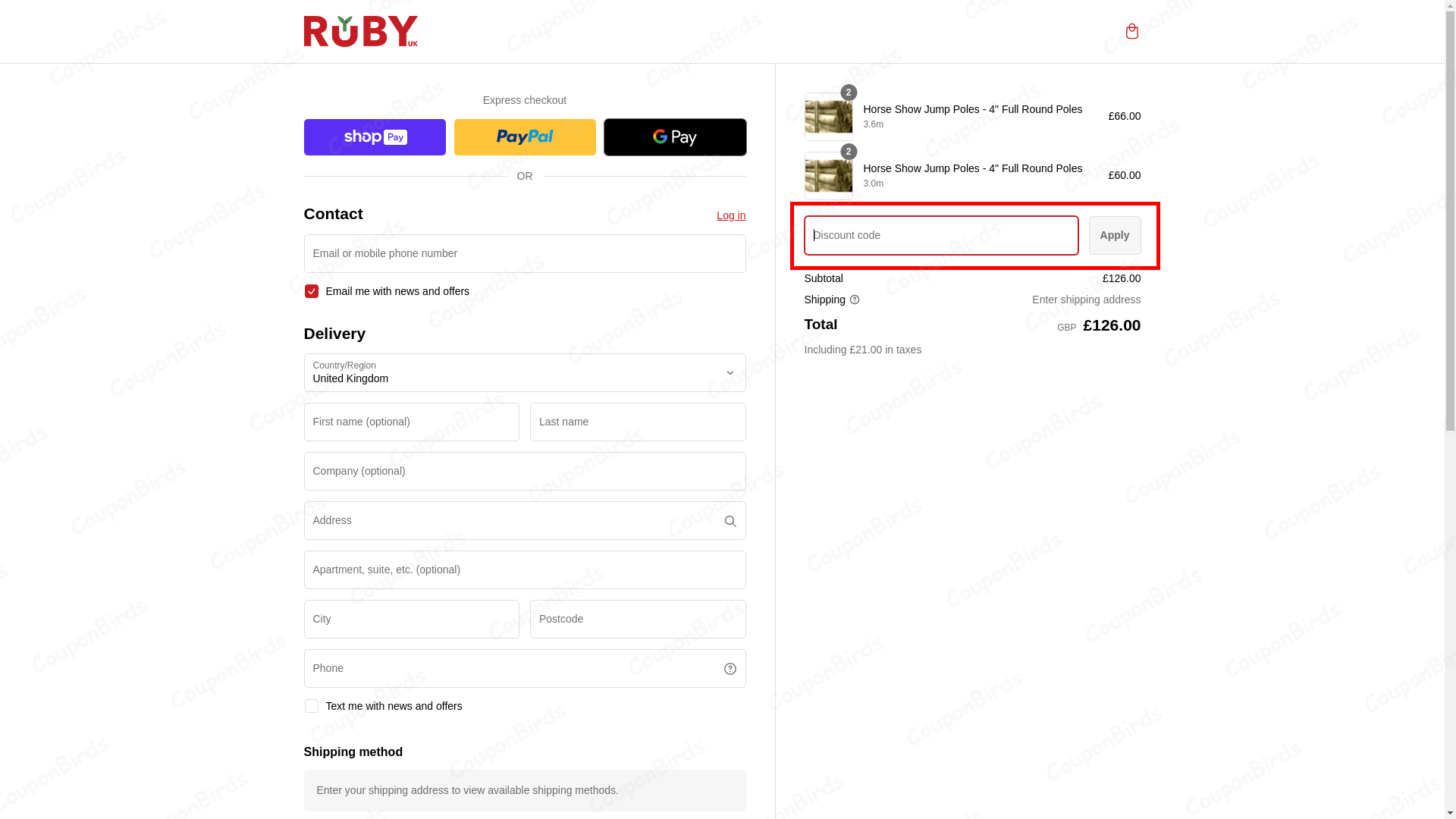Check out with Shop Pay
Viewport: 1456px width, 819px height.
tap(374, 137)
